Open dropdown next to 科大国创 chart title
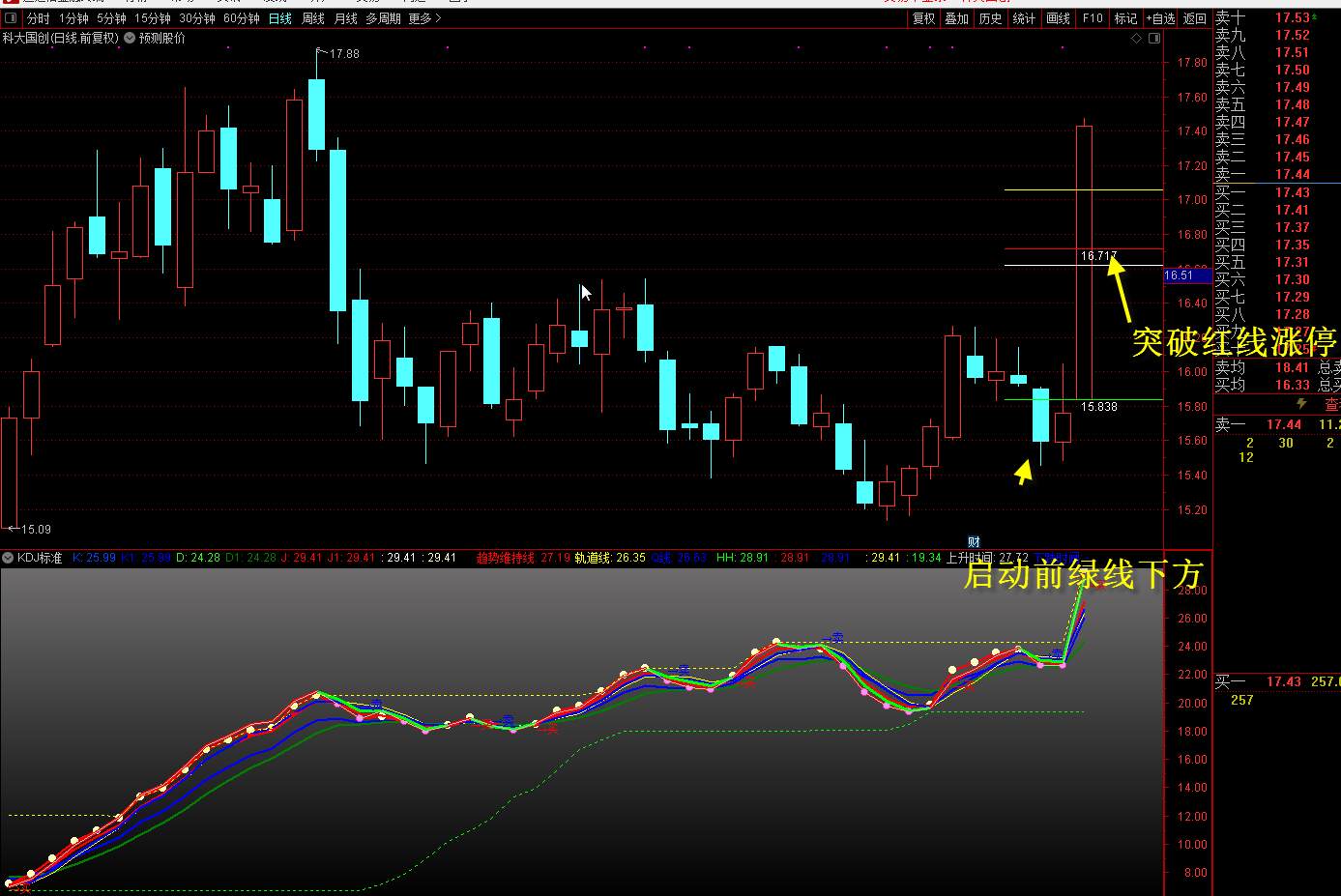Viewport: 1341px width, 896px height. coord(130,39)
